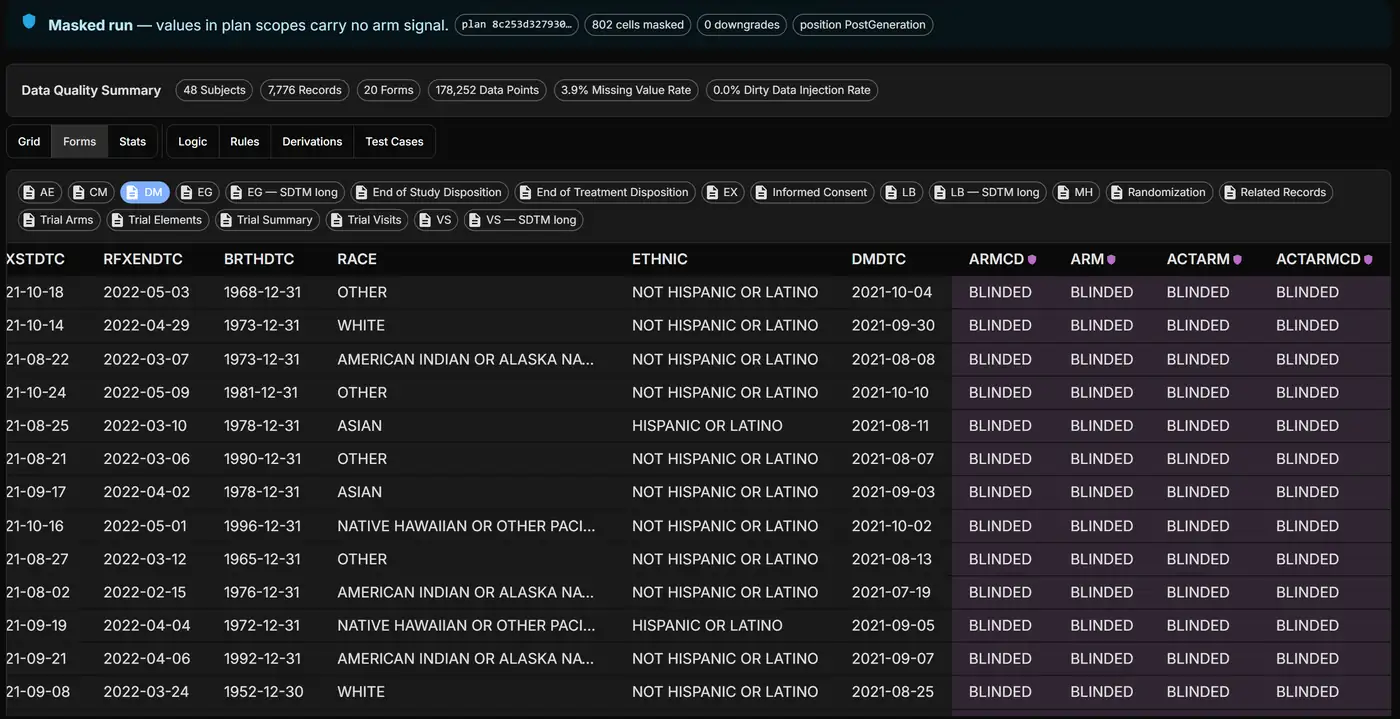The height and width of the screenshot is (719, 1400).
Task: Open End of Treatment Disposition form
Action: click(x=605, y=192)
